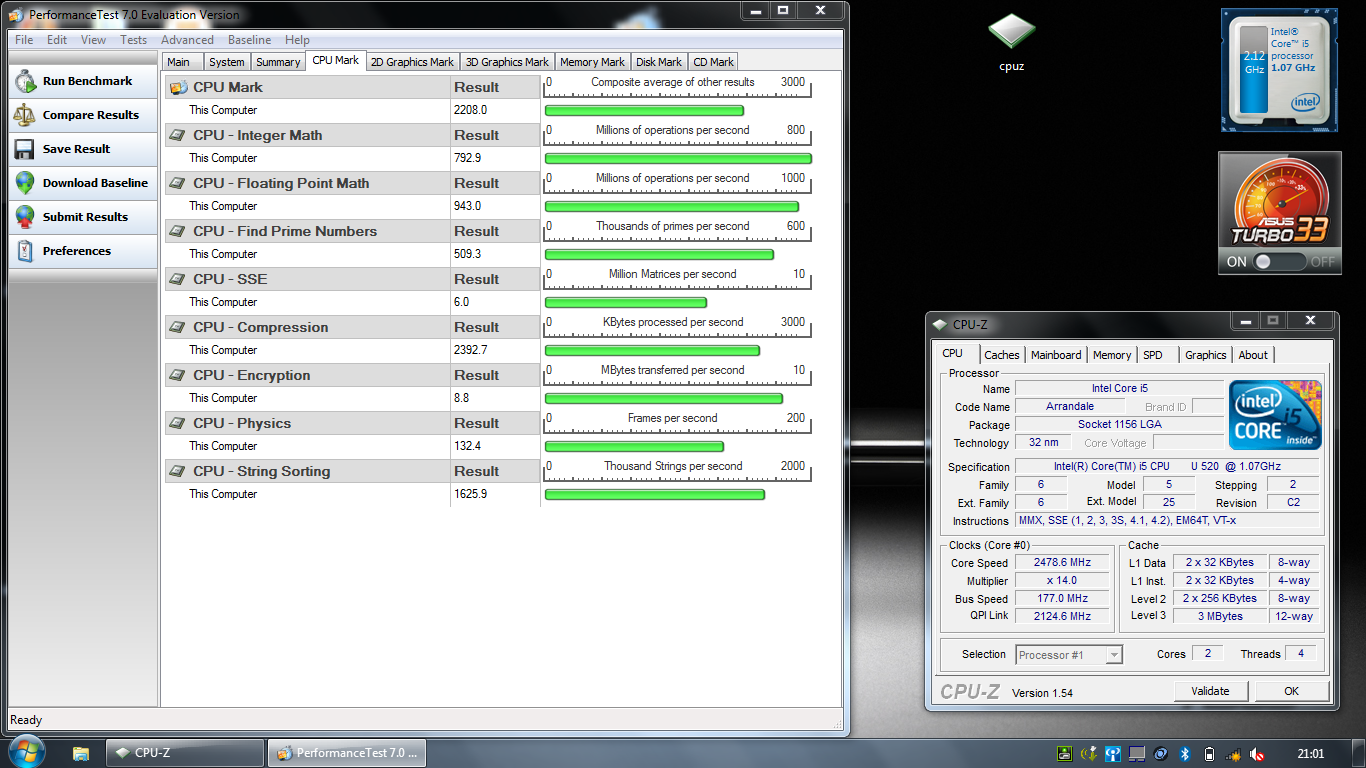Open the Baseline menu
This screenshot has width=1366, height=768.
[249, 40]
